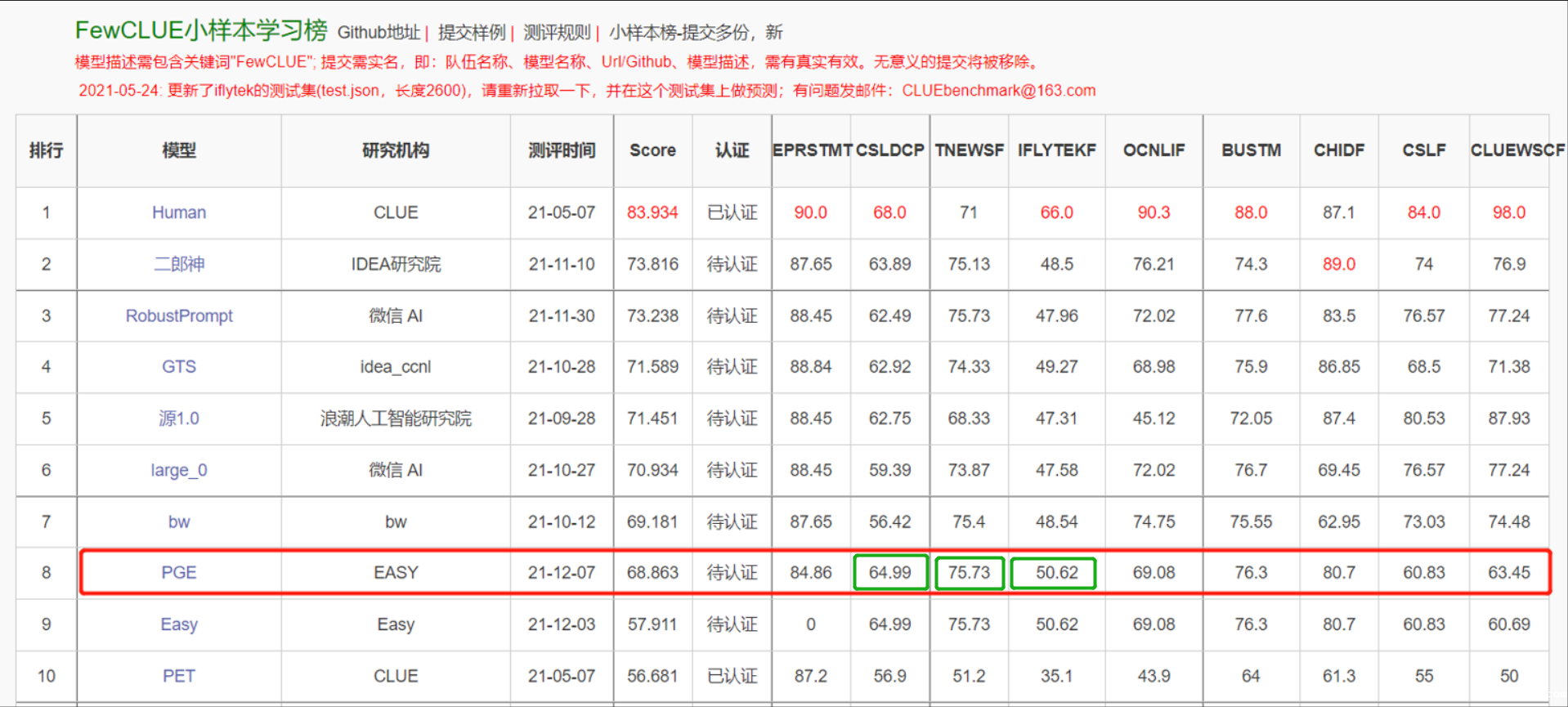The width and height of the screenshot is (1568, 707).
Task: Open the 提交样例 link
Action: click(471, 33)
